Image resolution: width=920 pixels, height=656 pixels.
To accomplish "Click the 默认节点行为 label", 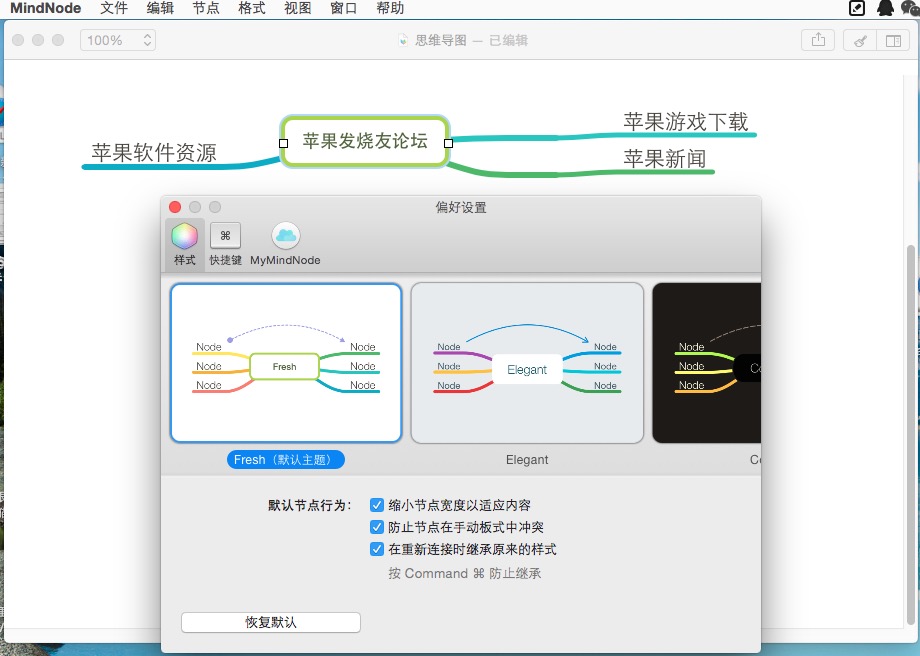I will 309,505.
